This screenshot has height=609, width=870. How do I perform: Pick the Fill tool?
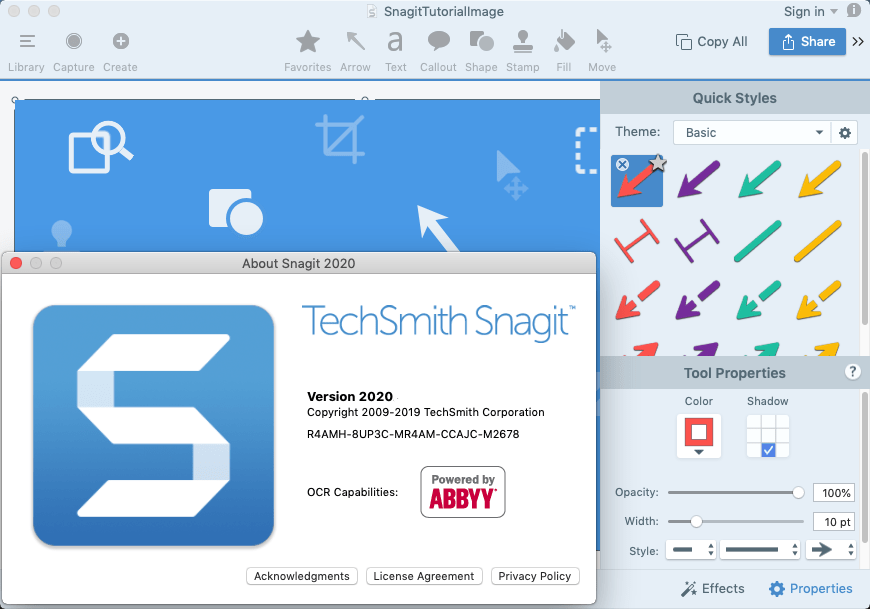click(x=564, y=50)
